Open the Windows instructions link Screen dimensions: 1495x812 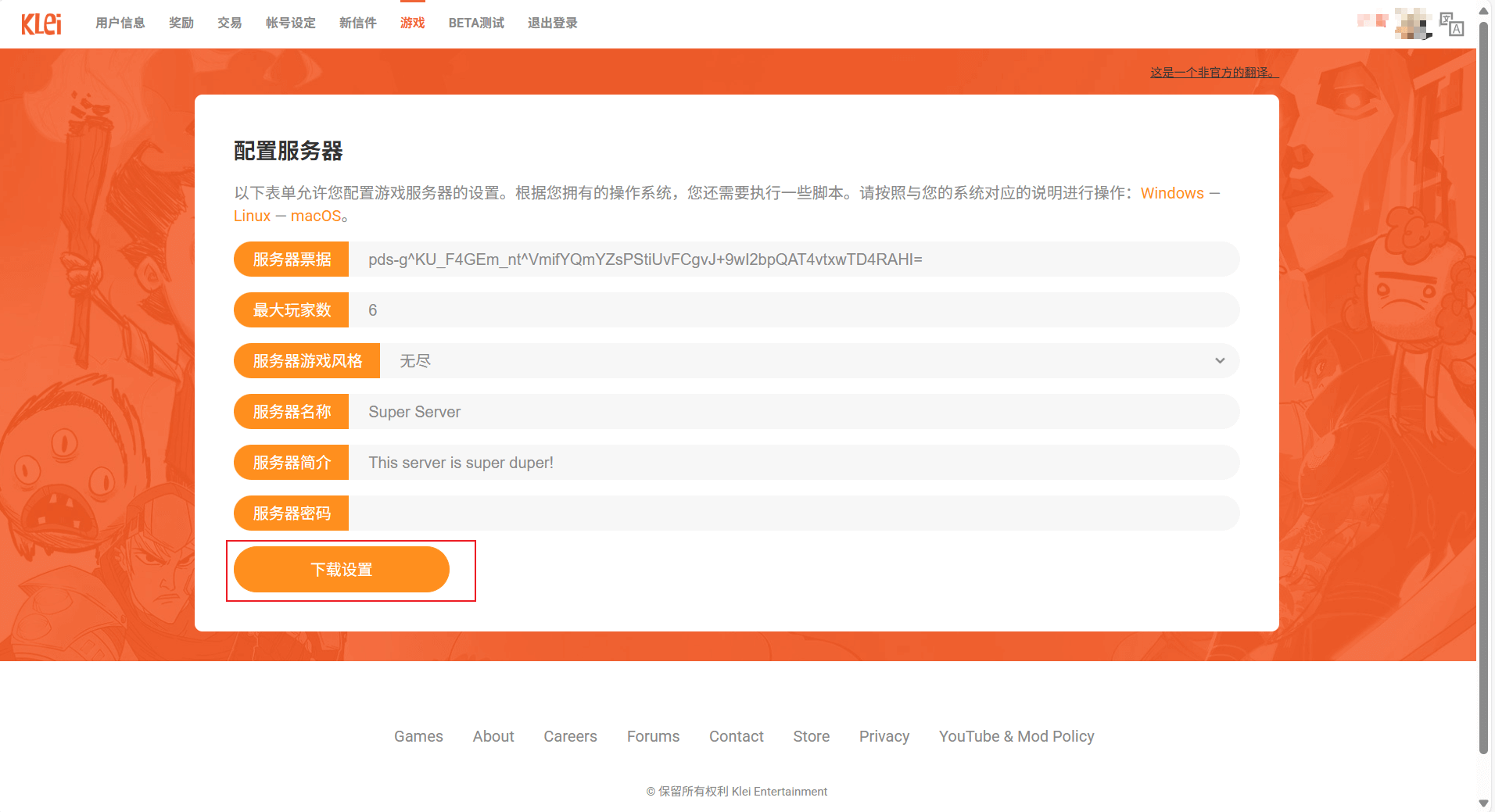(1172, 193)
